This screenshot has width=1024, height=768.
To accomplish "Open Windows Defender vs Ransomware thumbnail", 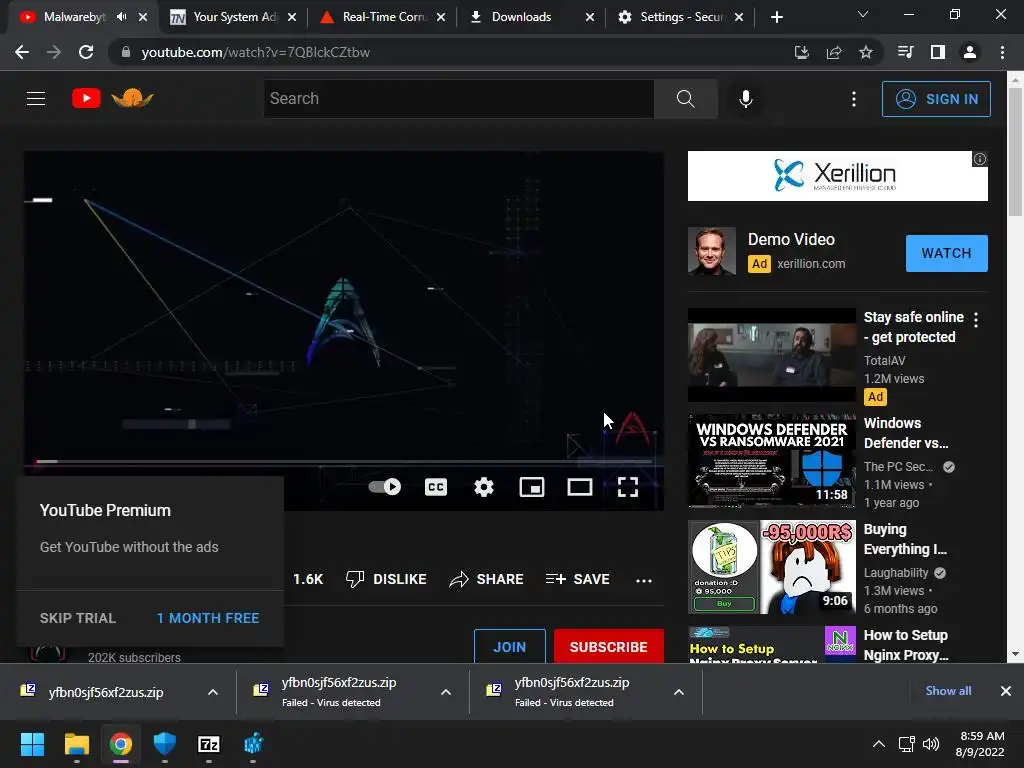I will (771, 461).
